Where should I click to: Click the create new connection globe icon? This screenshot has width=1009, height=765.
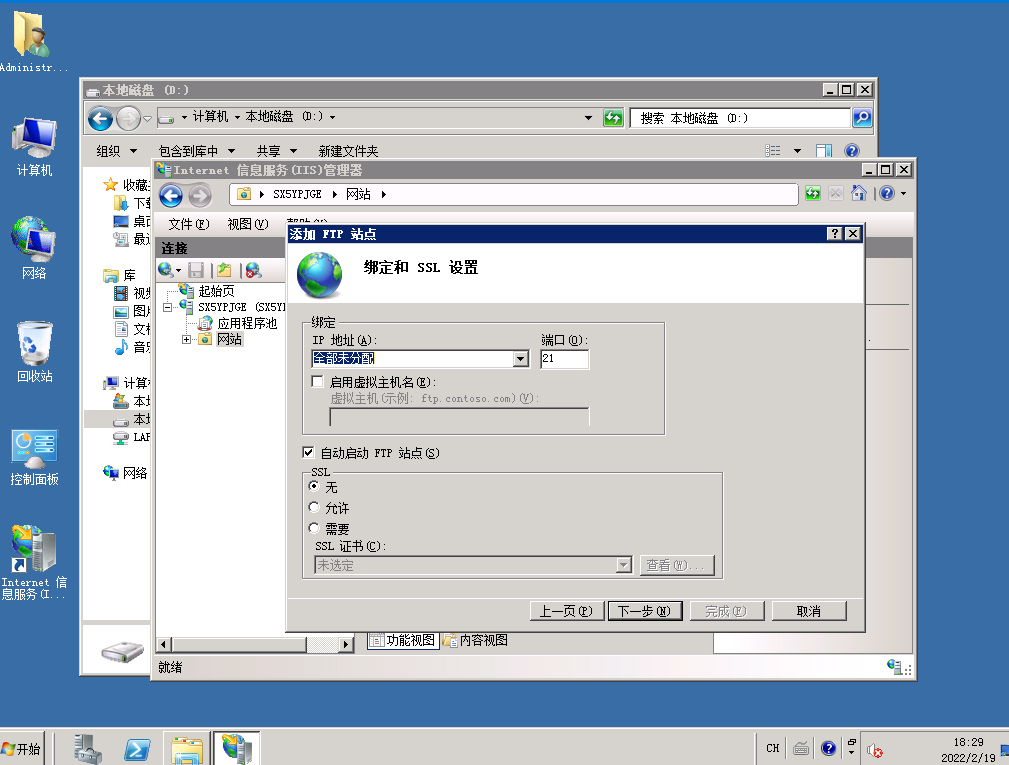point(166,270)
